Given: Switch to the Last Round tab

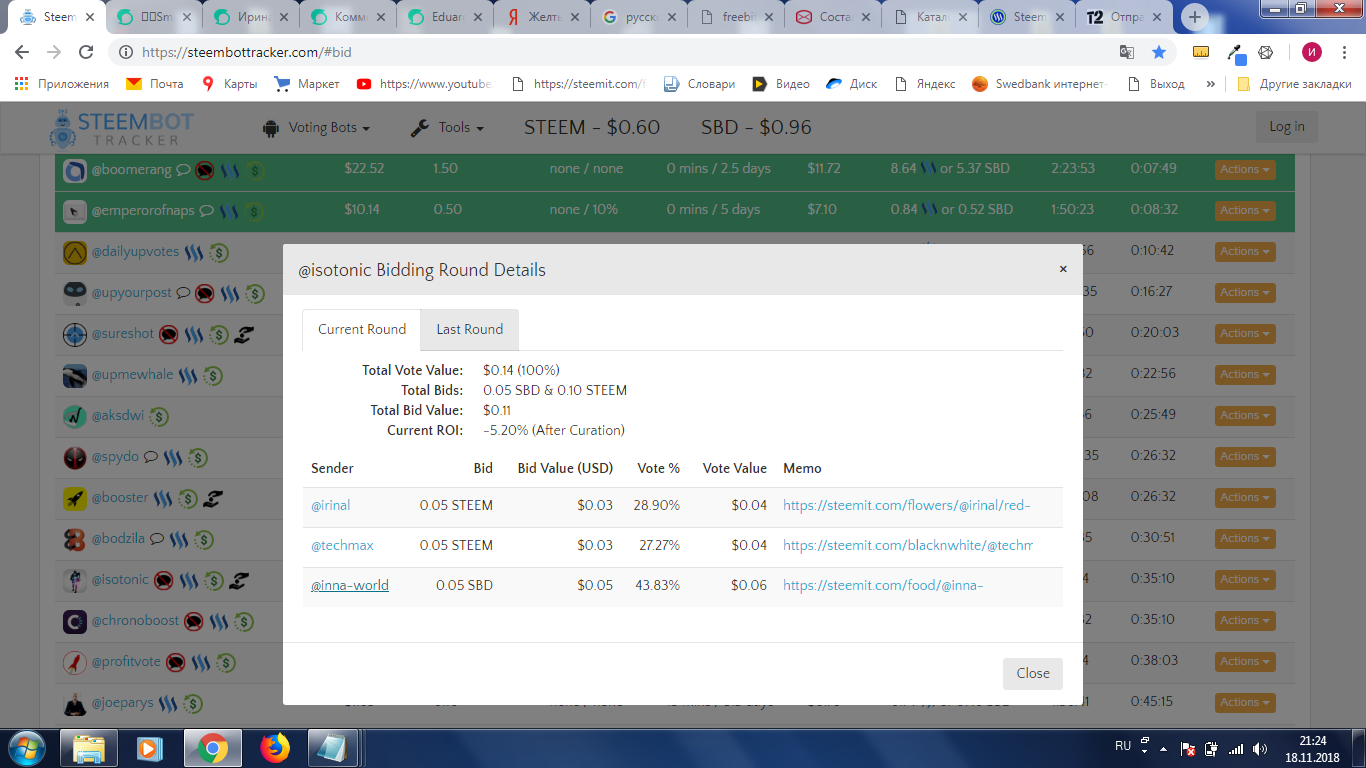Looking at the screenshot, I should pyautogui.click(x=469, y=329).
